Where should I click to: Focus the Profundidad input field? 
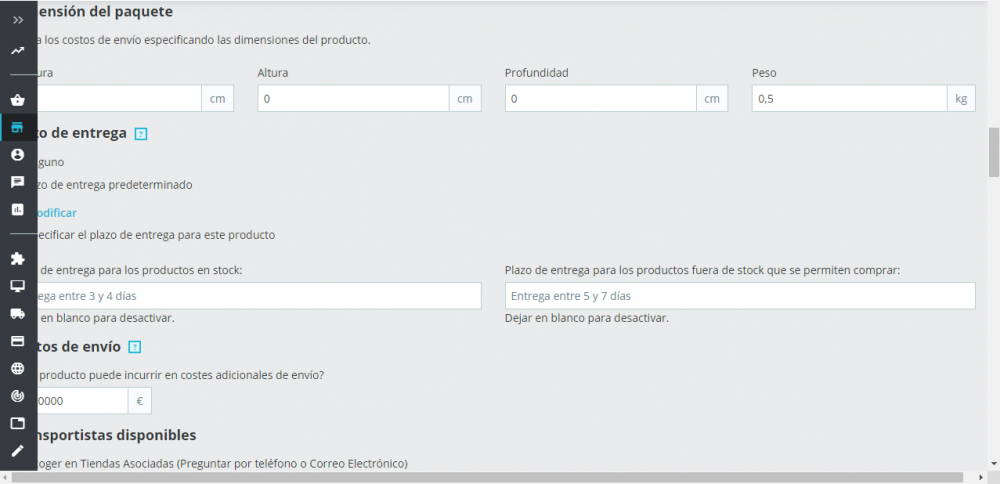pos(600,99)
